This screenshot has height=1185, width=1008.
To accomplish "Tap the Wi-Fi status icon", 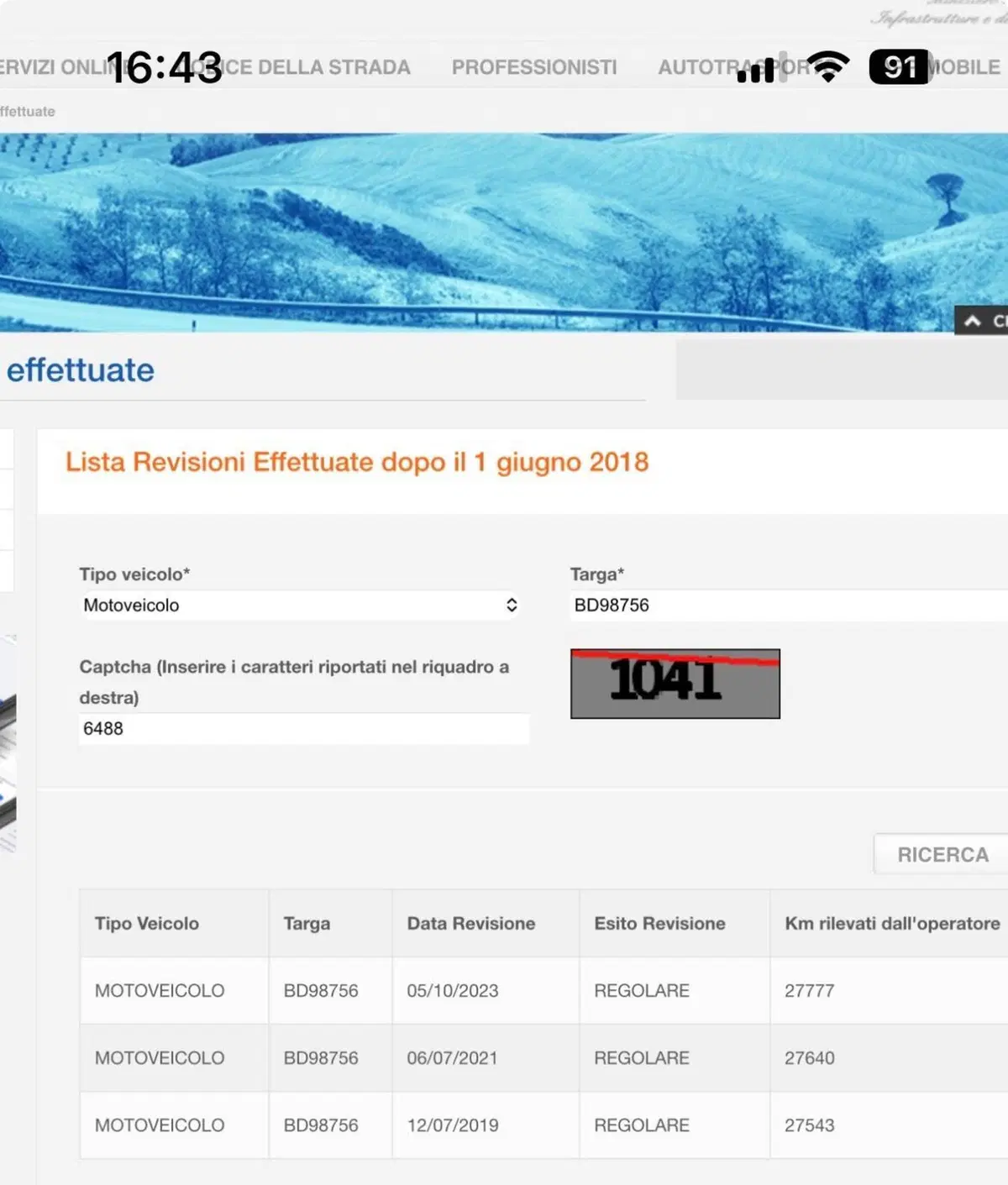I will tap(828, 67).
